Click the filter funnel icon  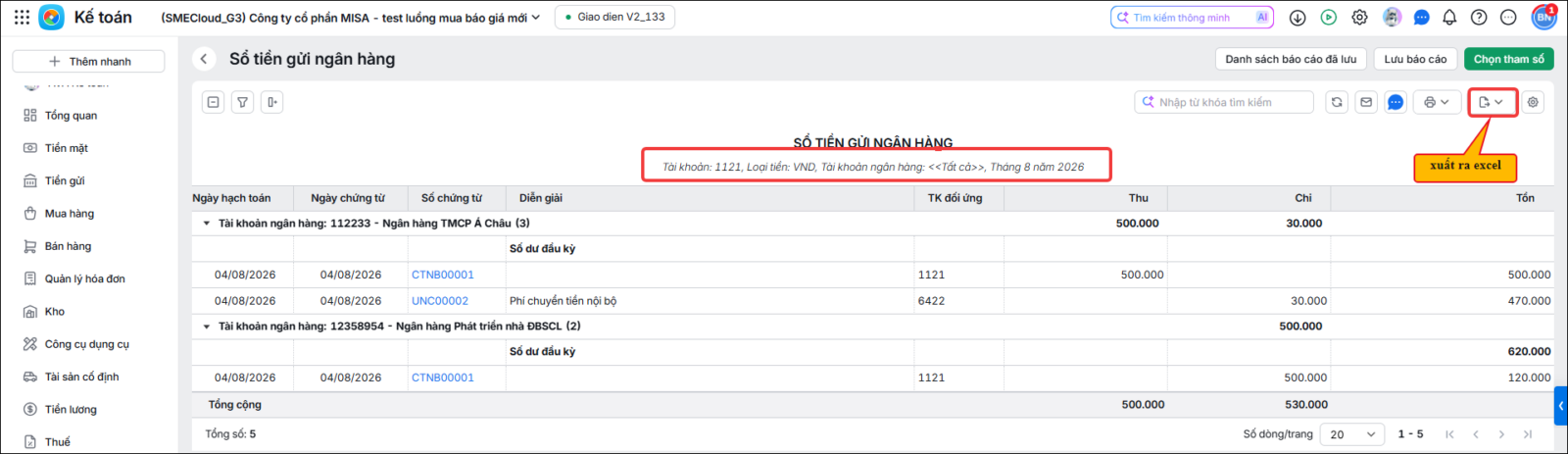click(x=243, y=102)
